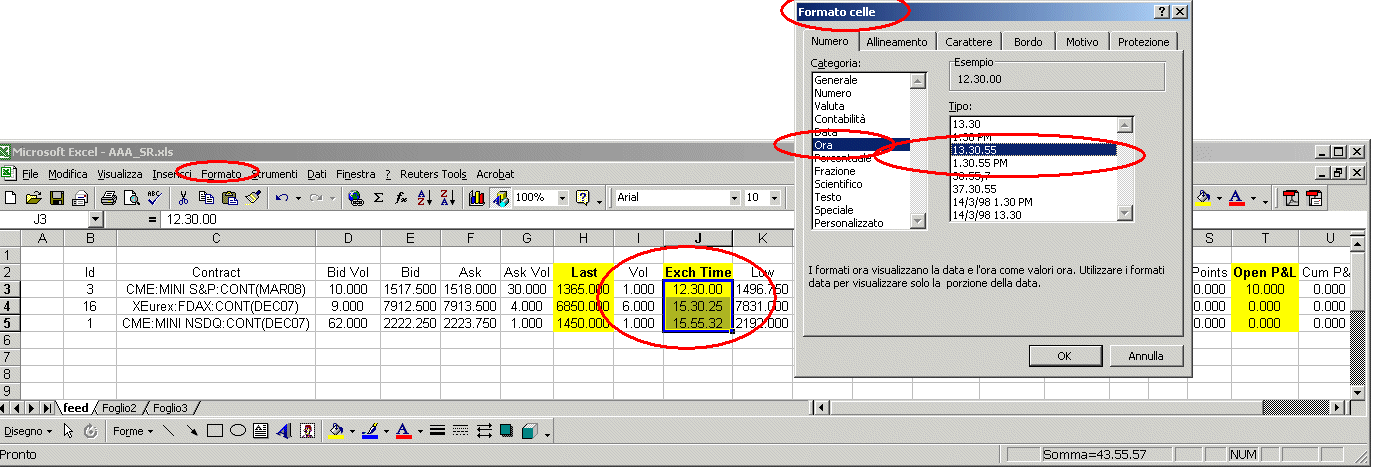Sort descending Z to A
This screenshot has height=468, width=1375.
click(x=447, y=198)
